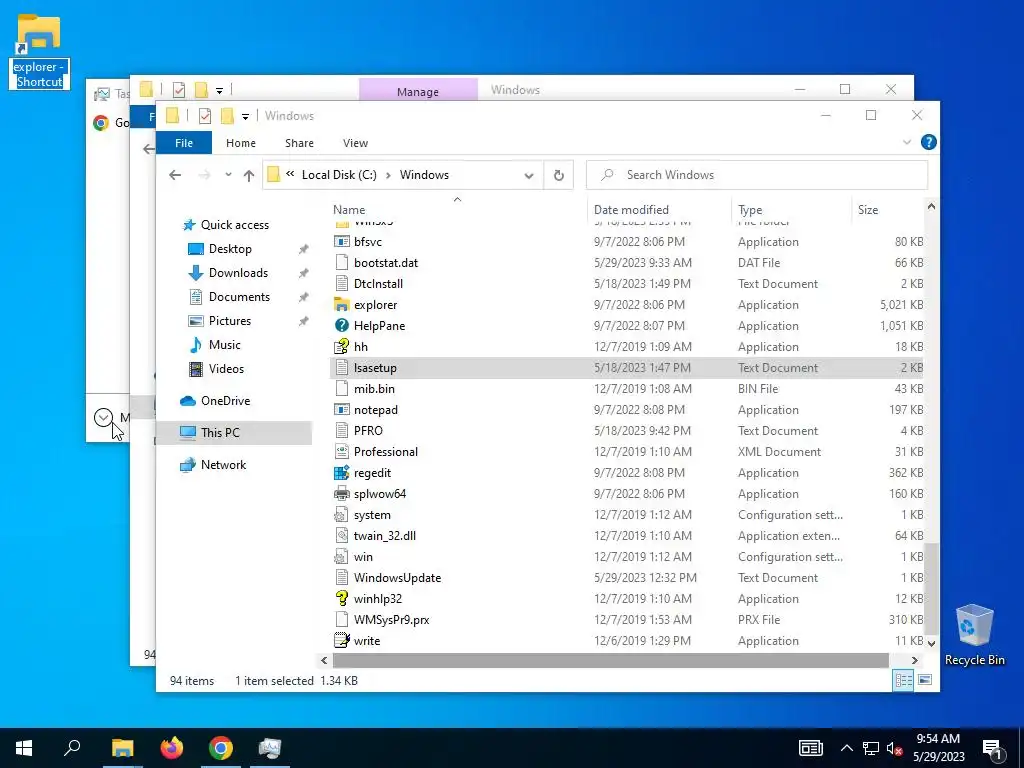Open Task Manager from the taskbar
The height and width of the screenshot is (768, 1024).
[270, 748]
